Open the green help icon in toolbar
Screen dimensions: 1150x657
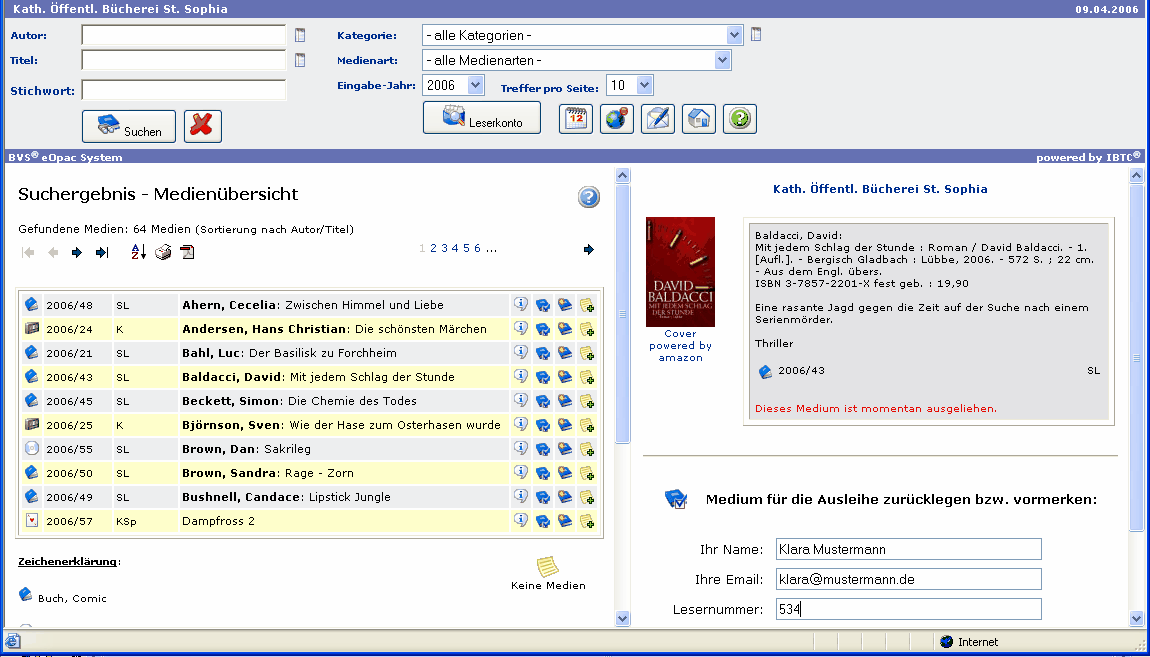point(739,119)
